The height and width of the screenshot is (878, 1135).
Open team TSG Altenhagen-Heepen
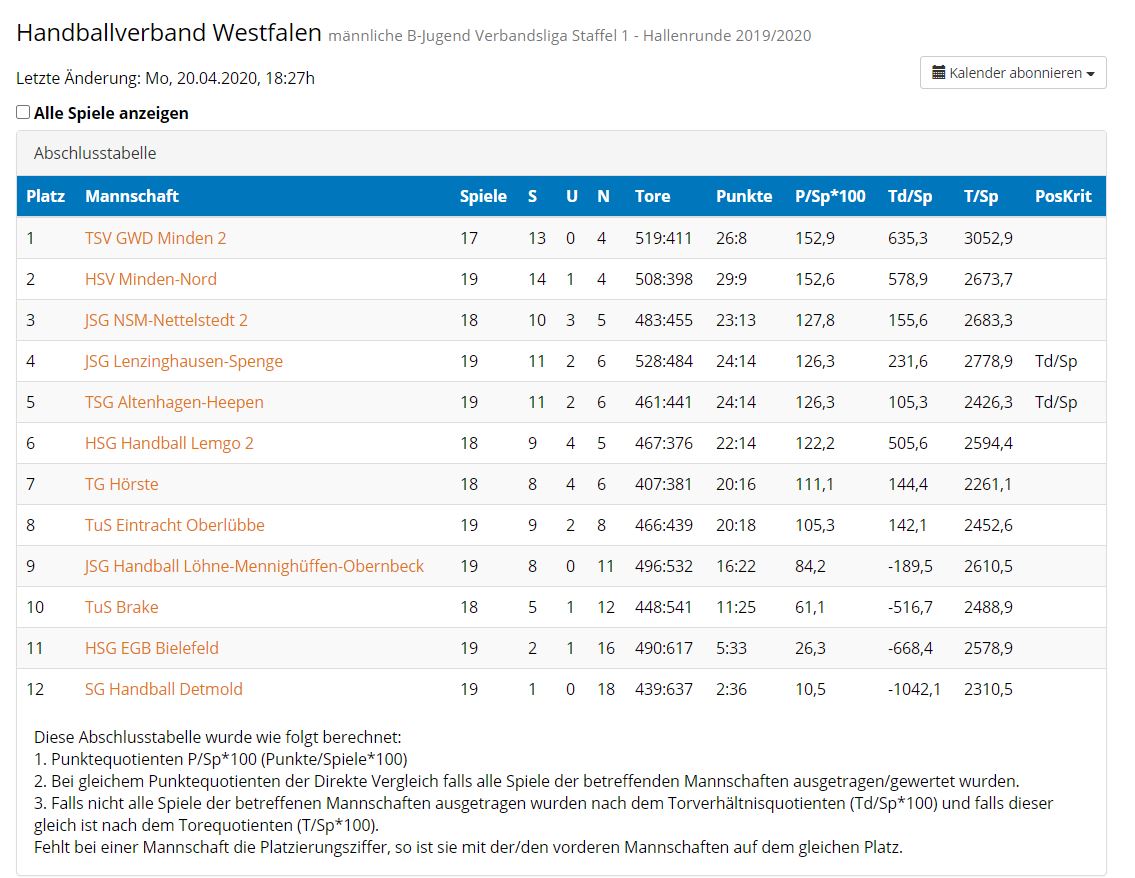[174, 402]
